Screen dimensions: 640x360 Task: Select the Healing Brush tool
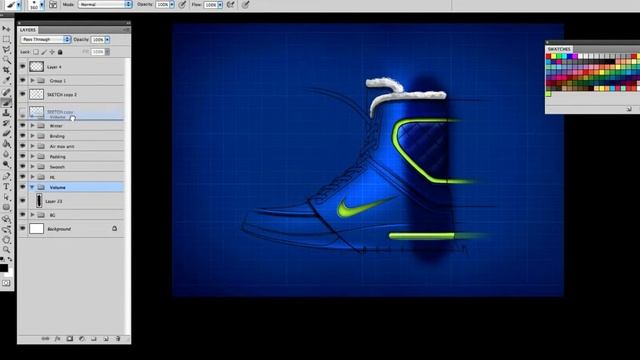6,93
